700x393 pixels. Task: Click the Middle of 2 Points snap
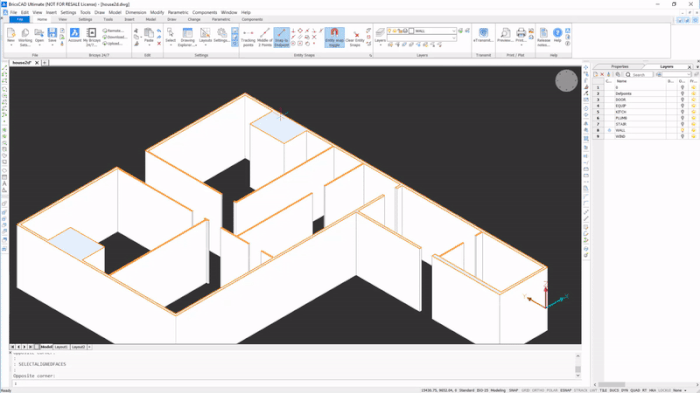[265, 37]
